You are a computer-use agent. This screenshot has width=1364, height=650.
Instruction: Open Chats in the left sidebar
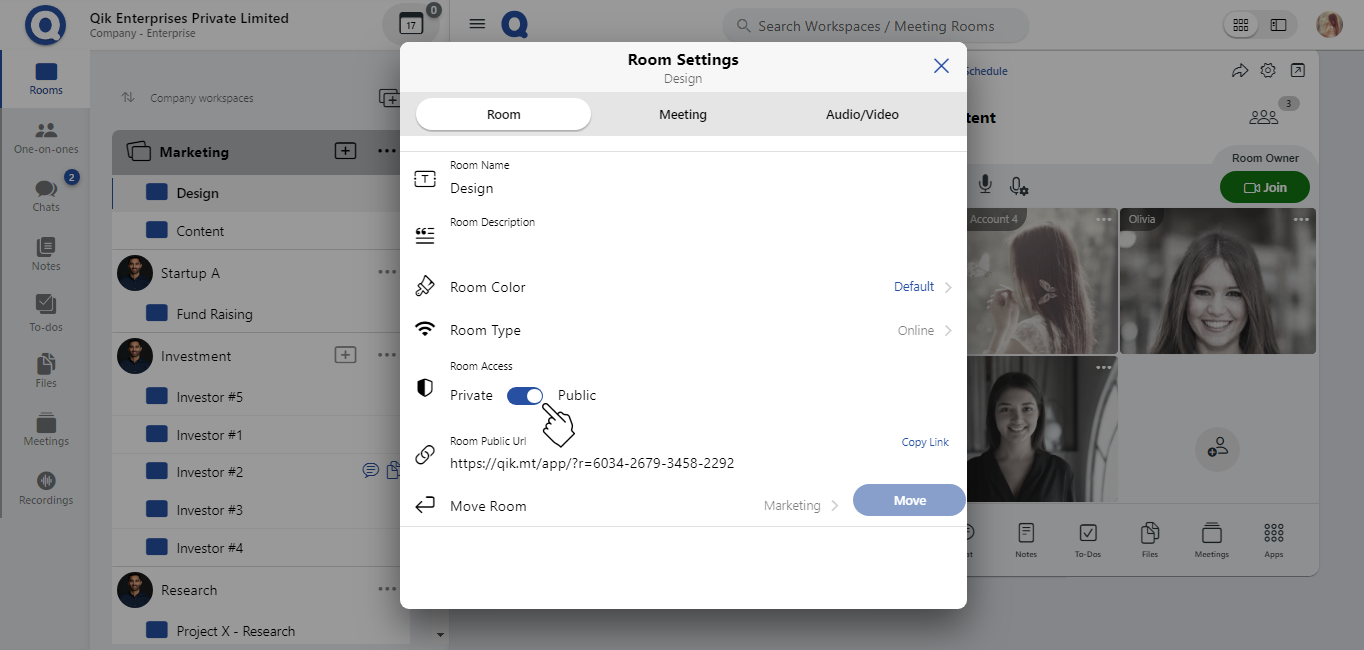(46, 194)
